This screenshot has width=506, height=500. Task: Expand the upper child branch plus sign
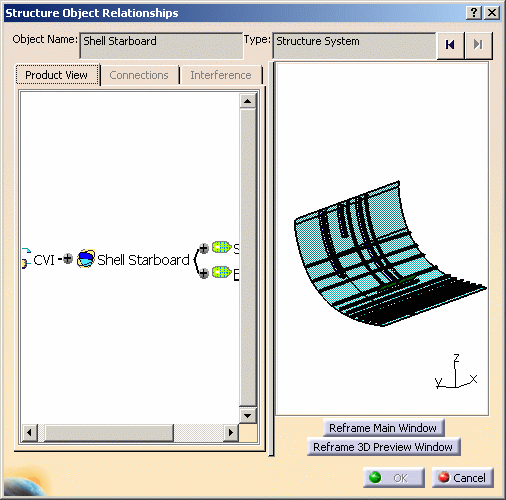point(204,248)
